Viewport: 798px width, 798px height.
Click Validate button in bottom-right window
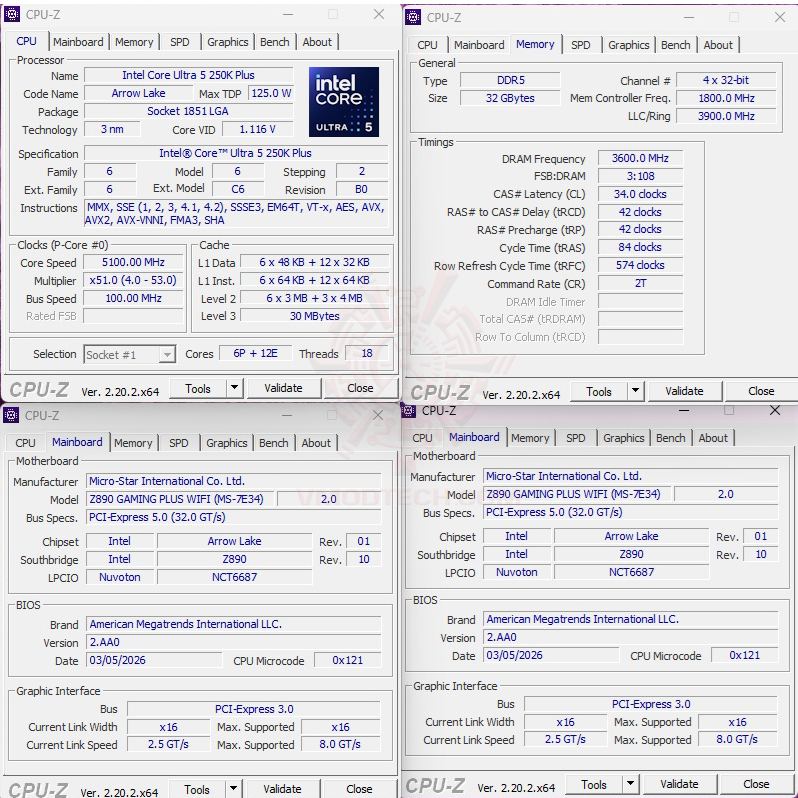tap(679, 784)
